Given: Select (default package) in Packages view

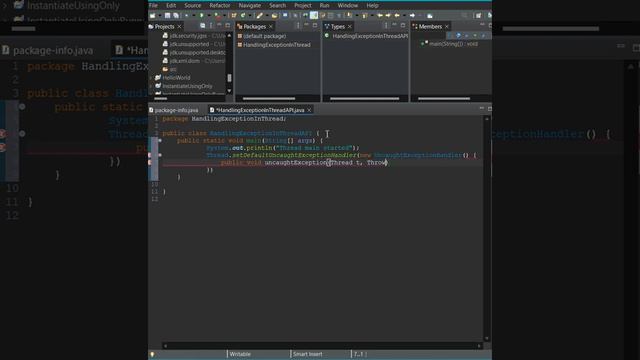Looking at the screenshot, I should click(262, 36).
